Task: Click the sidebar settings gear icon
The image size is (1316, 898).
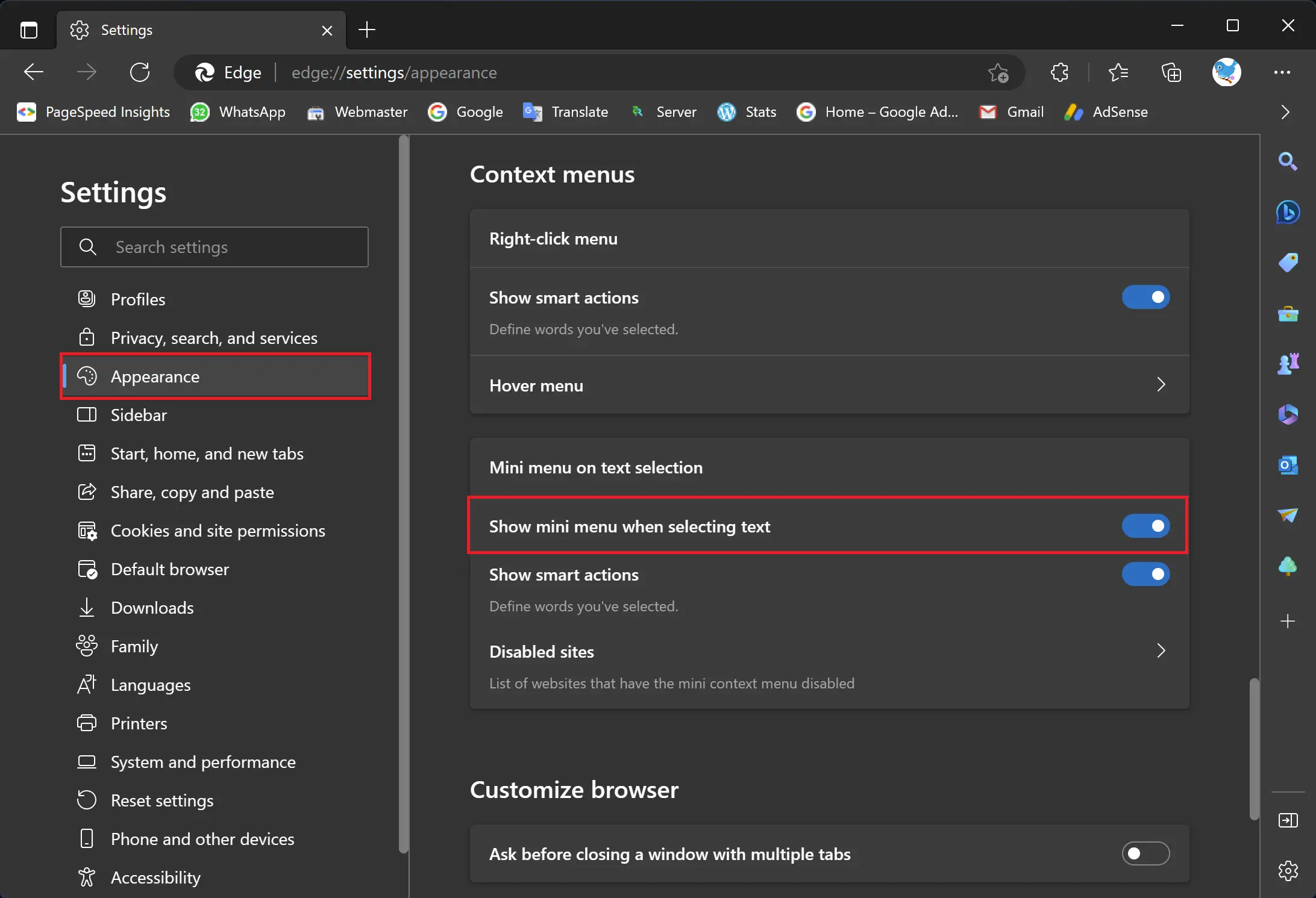Action: tap(1288, 870)
